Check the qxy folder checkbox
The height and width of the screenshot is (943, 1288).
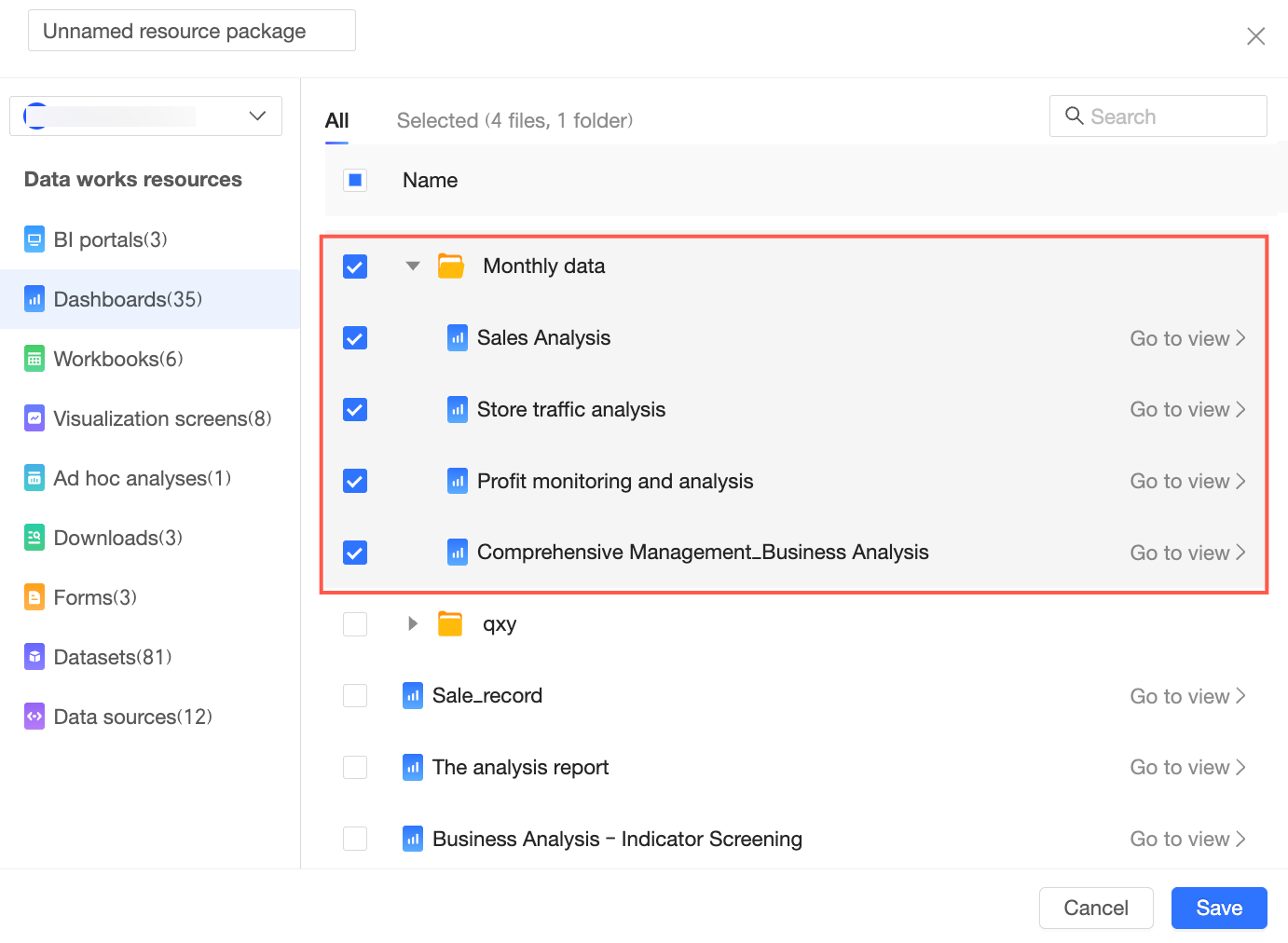point(355,624)
